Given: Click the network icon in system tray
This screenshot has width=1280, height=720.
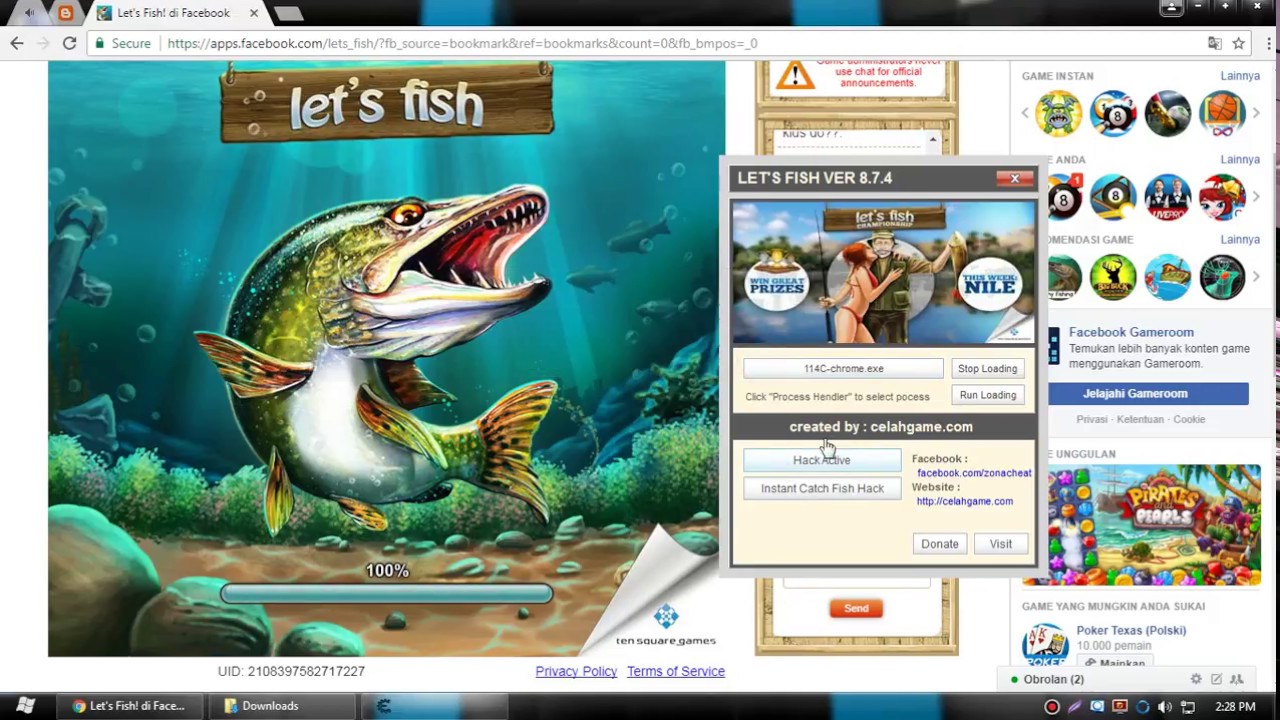Looking at the screenshot, I should coord(1188,706).
